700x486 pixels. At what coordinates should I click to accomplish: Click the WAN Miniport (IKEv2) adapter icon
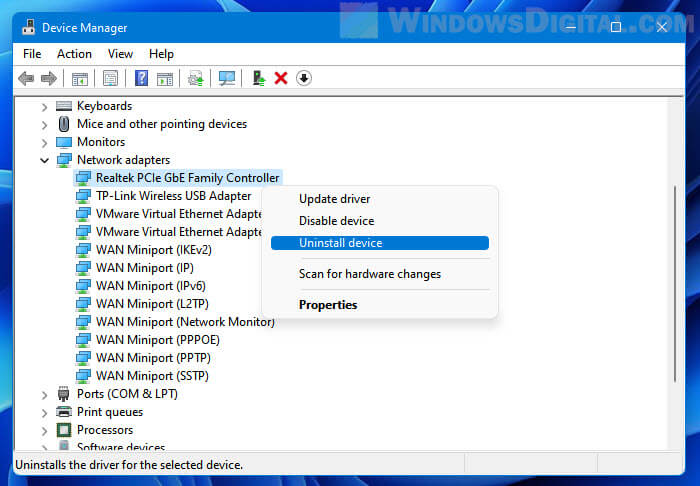(x=83, y=250)
